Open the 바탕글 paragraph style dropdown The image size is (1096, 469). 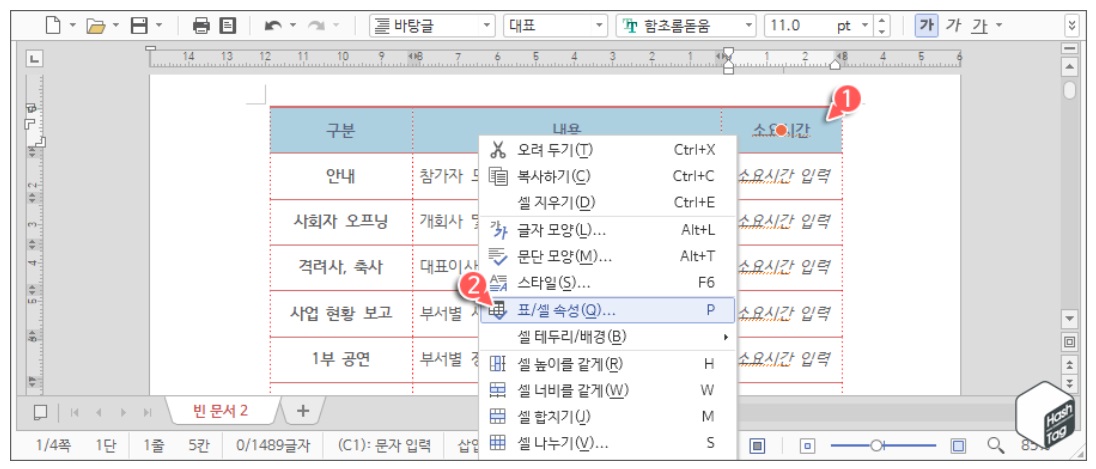[x=488, y=26]
